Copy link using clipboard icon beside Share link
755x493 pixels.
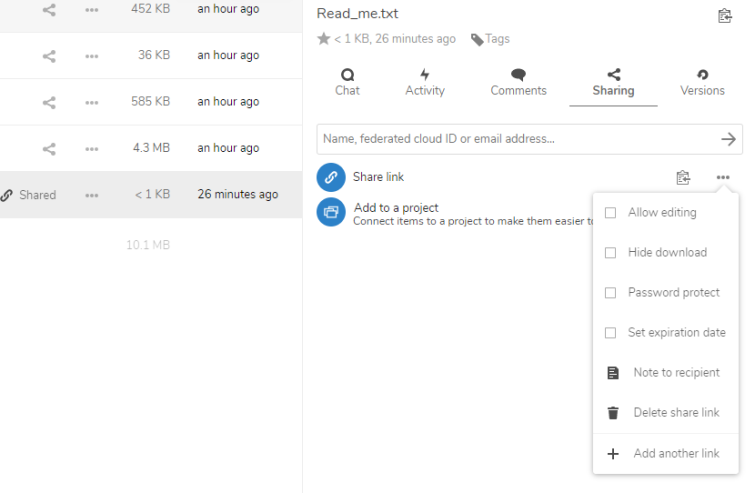pos(683,177)
